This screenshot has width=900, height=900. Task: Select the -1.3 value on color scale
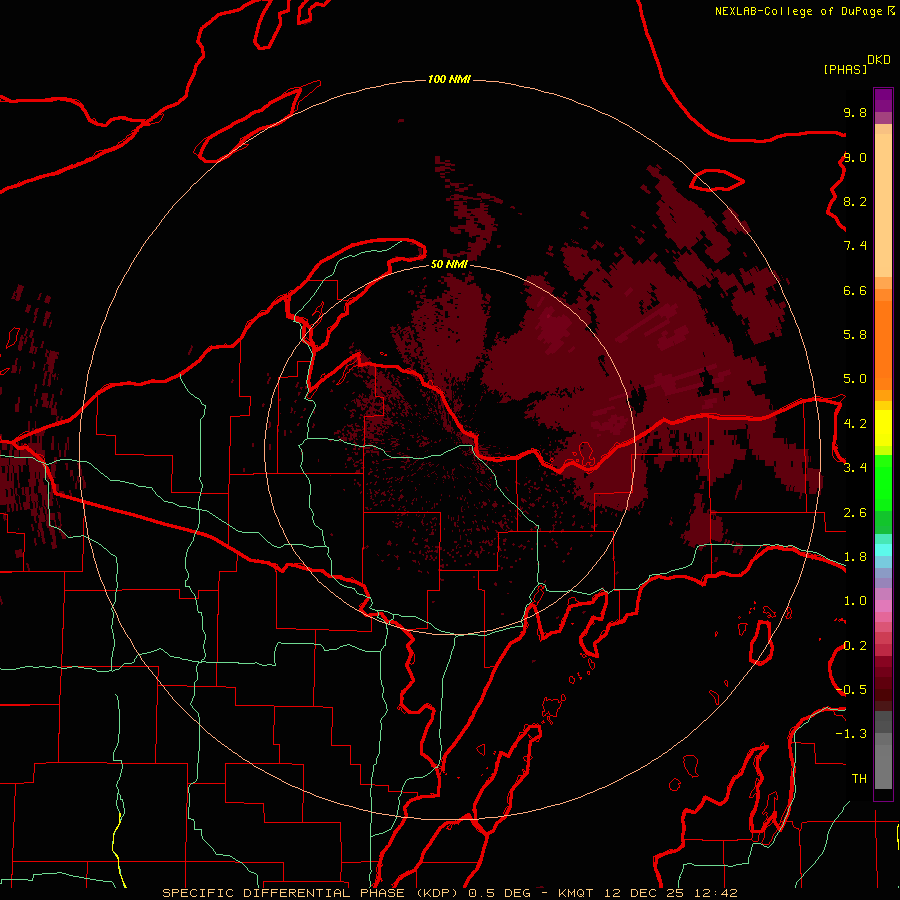coord(851,735)
